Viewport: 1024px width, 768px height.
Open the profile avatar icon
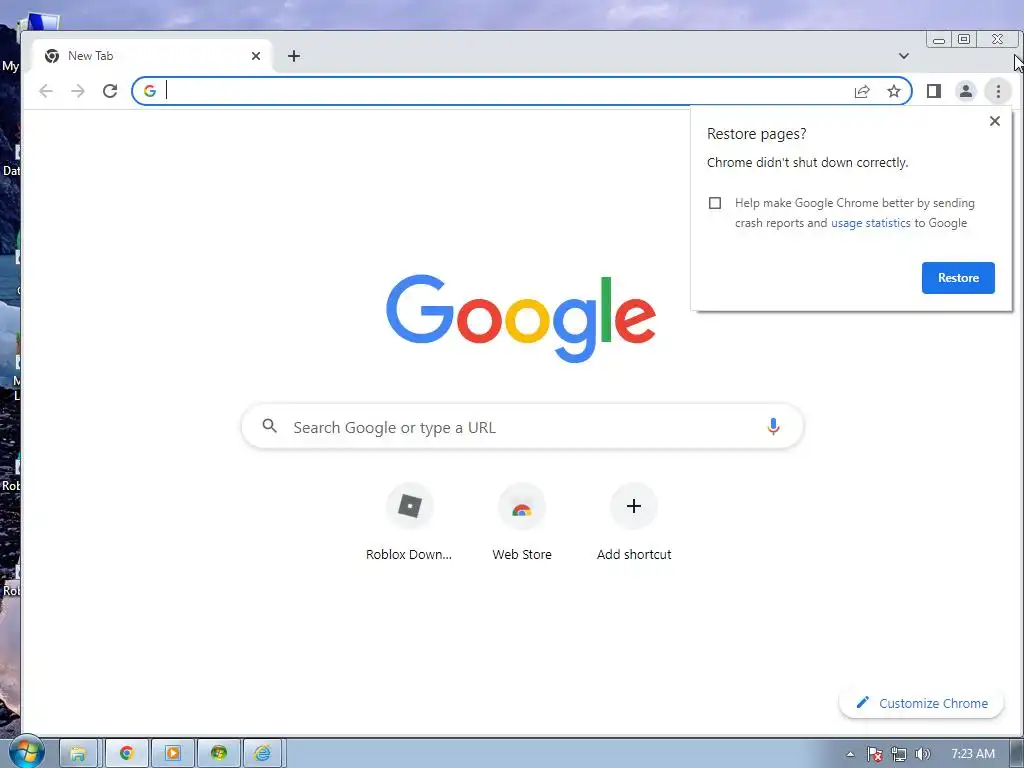pos(965,91)
